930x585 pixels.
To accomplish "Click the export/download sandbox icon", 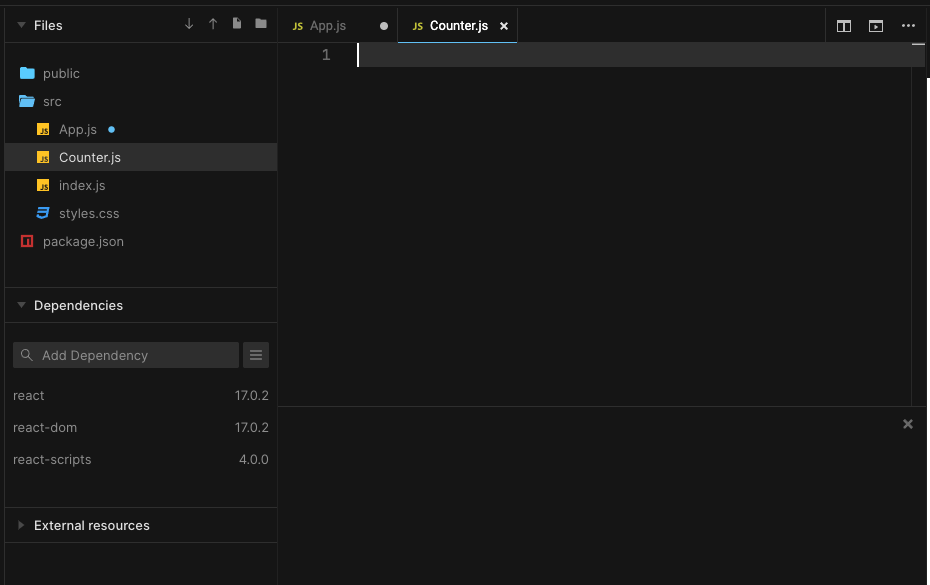I will coord(188,23).
